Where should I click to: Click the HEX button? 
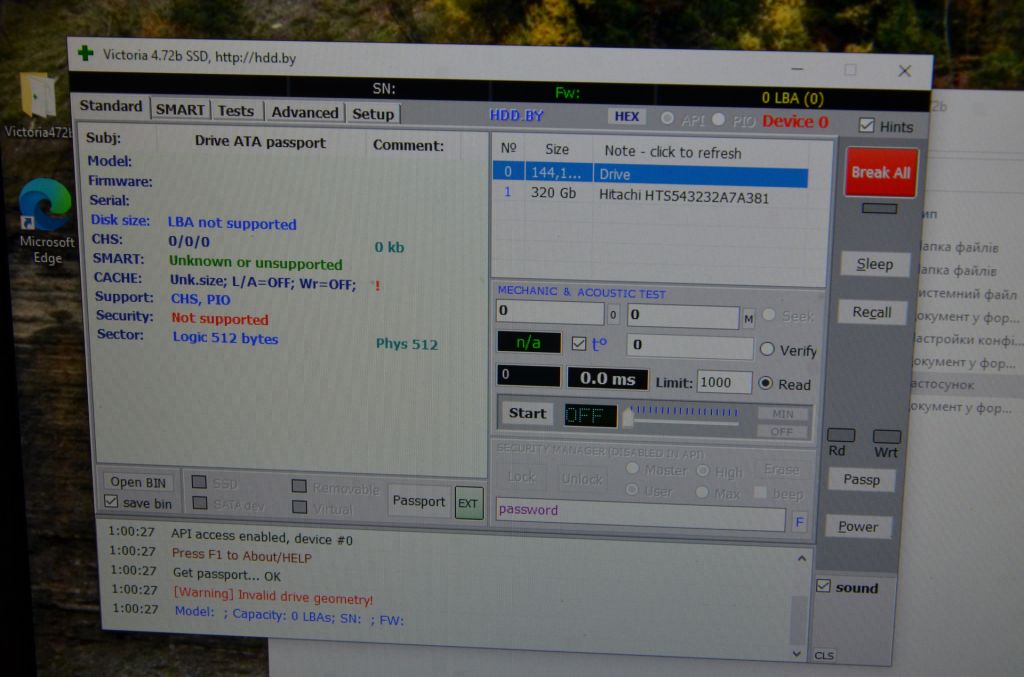click(627, 116)
